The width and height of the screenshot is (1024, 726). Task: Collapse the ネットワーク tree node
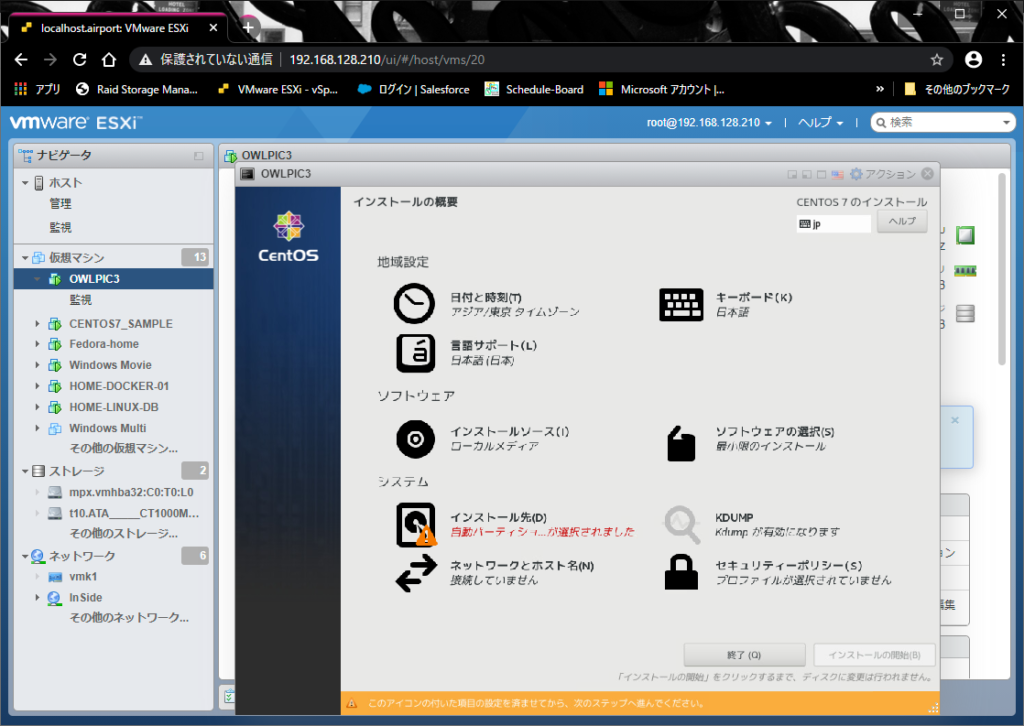point(25,556)
